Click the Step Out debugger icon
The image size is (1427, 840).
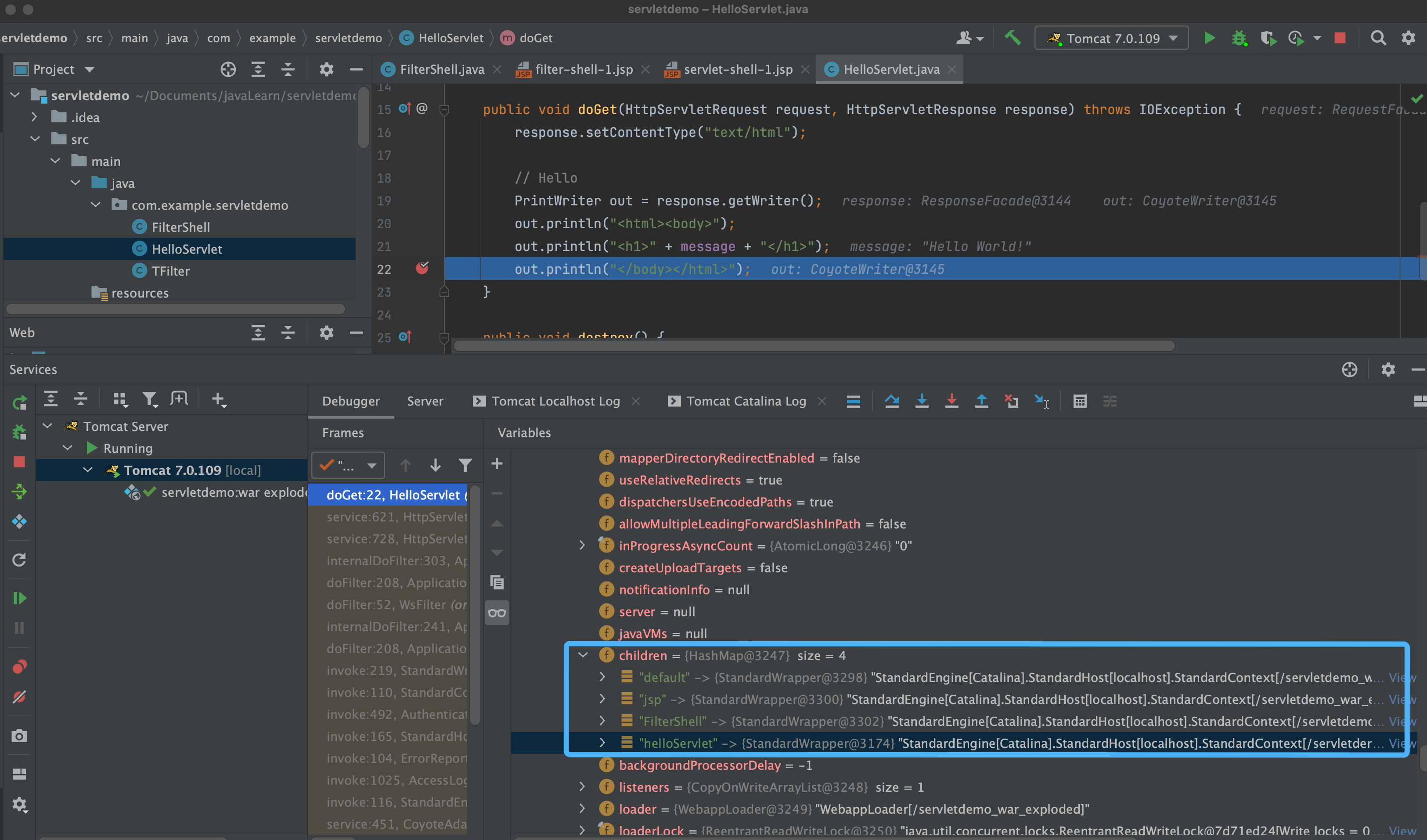(x=981, y=401)
